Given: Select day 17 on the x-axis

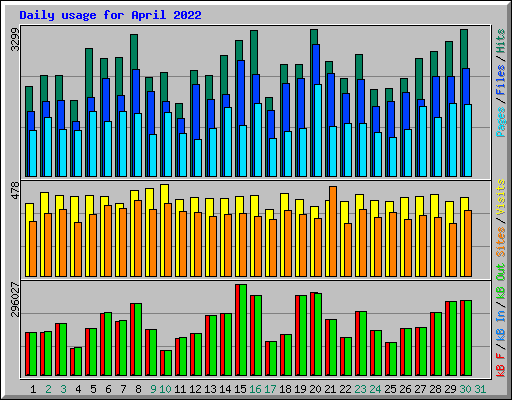Looking at the screenshot, I should tap(270, 389).
